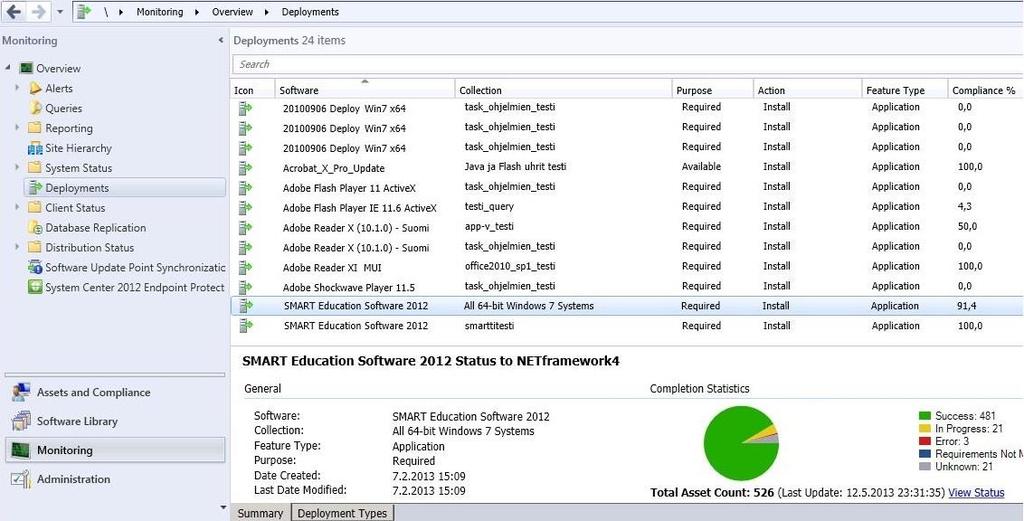Click the red Error legend swatch
1024x521 pixels.
click(x=924, y=441)
